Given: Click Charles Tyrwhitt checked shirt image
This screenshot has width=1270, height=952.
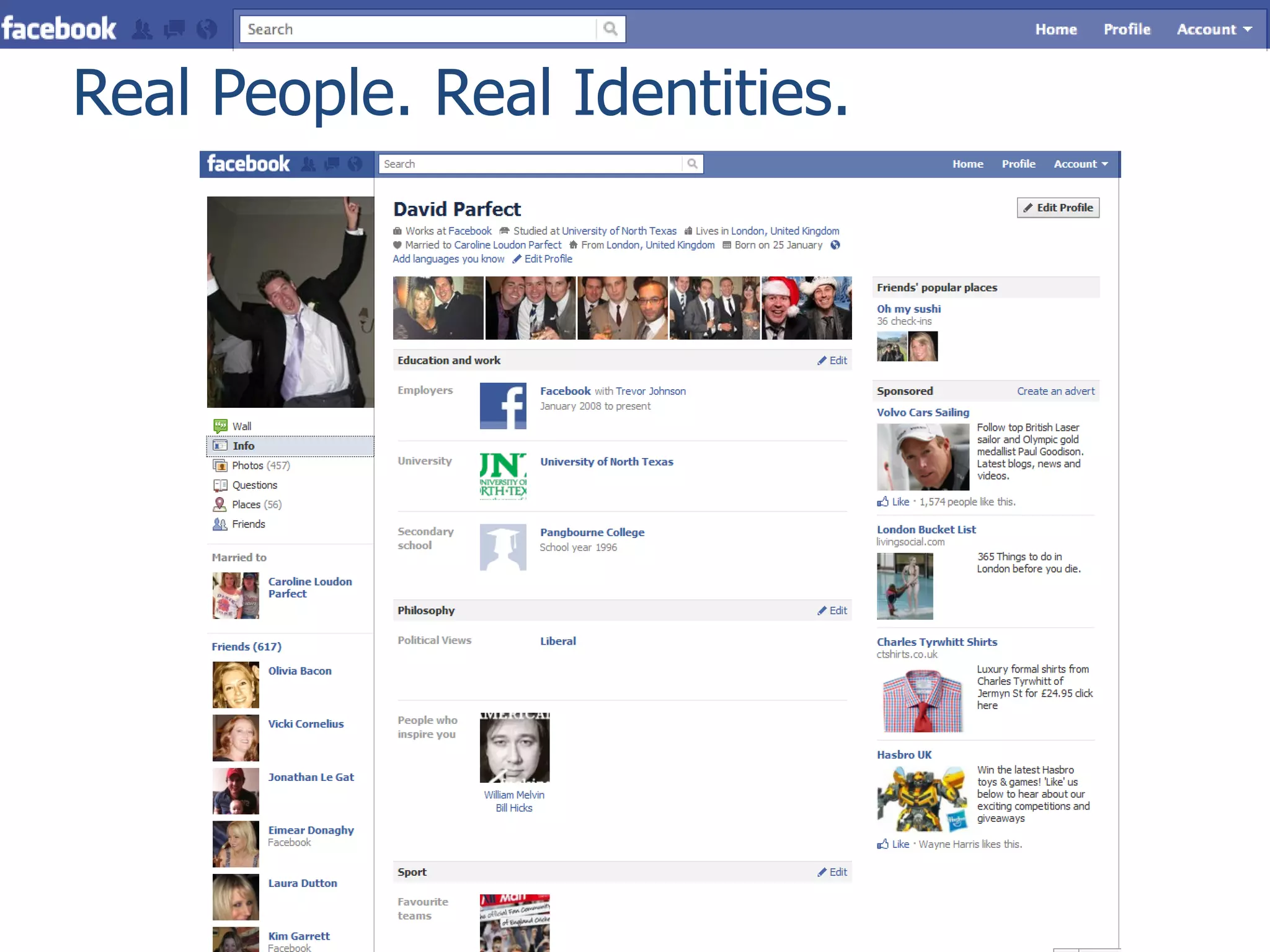Looking at the screenshot, I should tap(923, 699).
